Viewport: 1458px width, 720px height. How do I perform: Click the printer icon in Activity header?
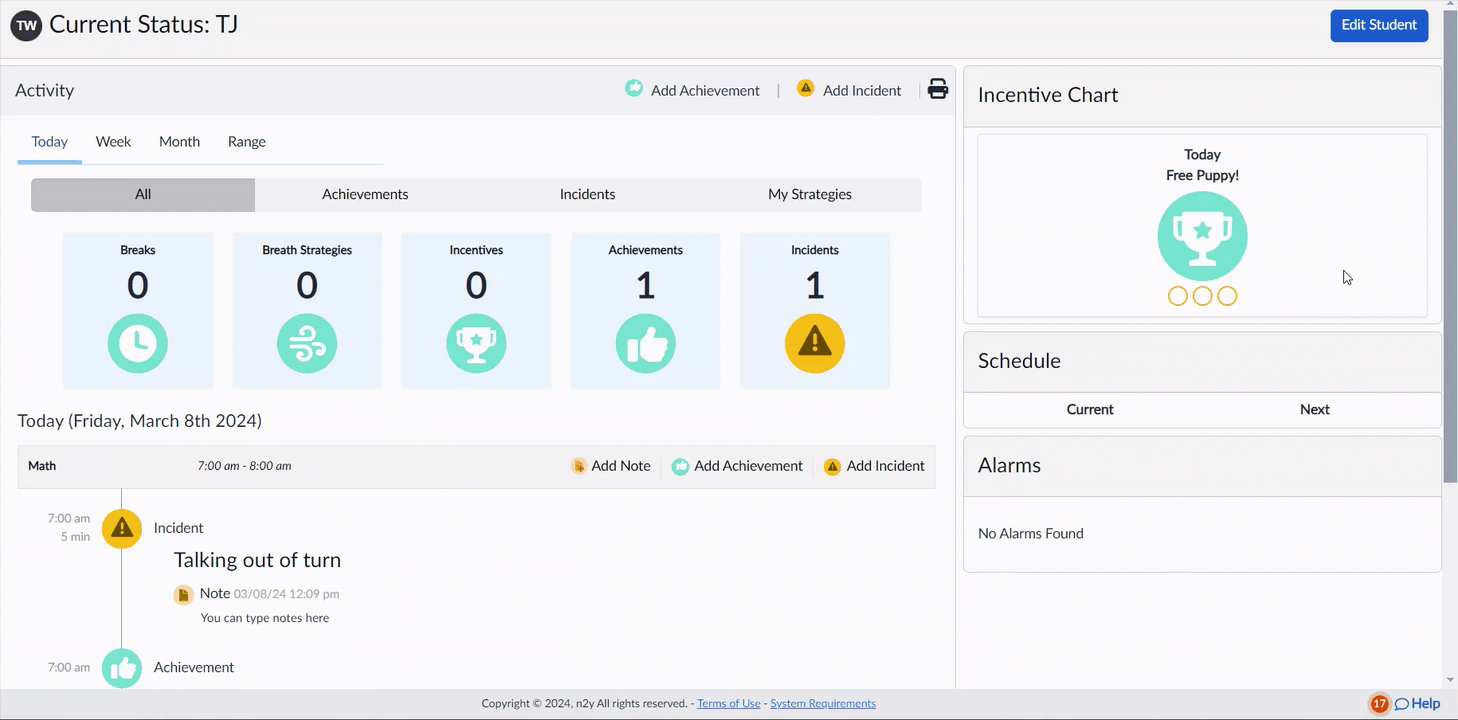coord(937,89)
